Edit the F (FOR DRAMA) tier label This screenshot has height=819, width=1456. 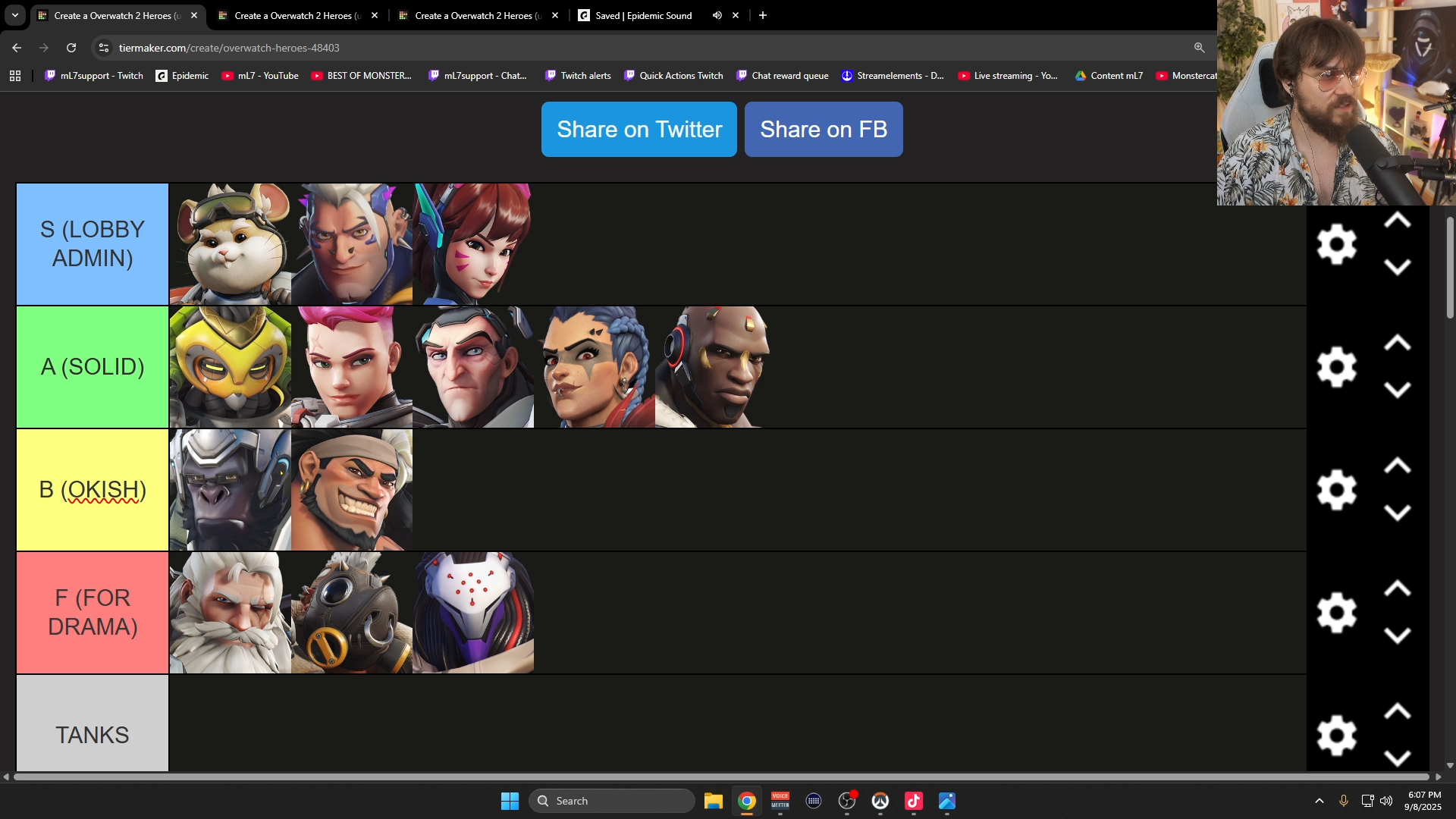93,613
